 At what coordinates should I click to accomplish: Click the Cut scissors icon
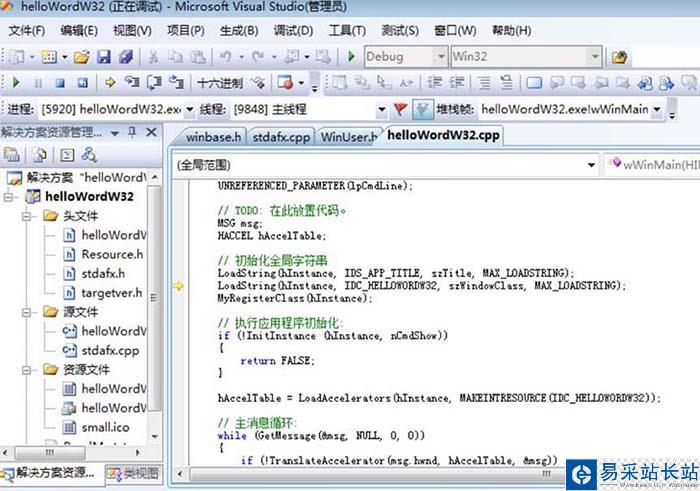(x=153, y=57)
